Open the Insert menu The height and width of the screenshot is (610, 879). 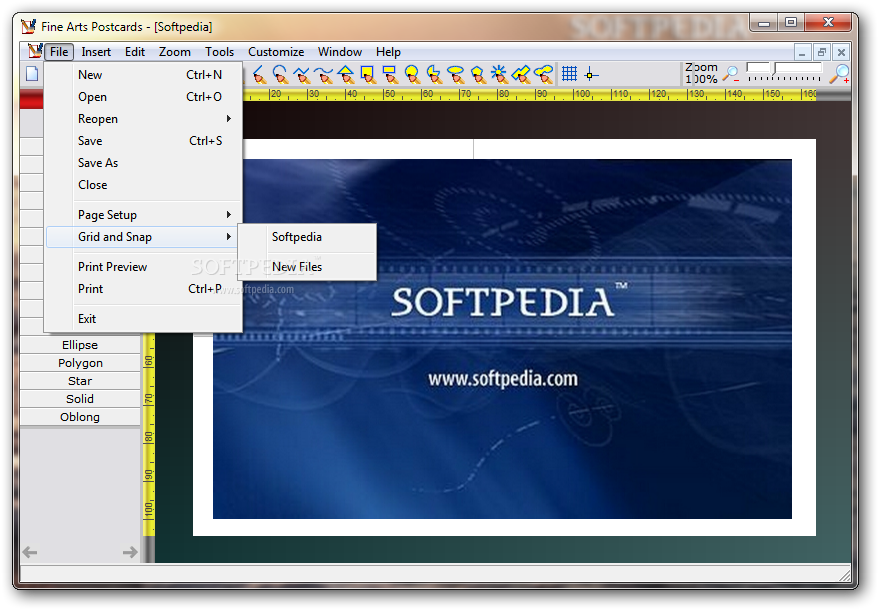(x=96, y=52)
